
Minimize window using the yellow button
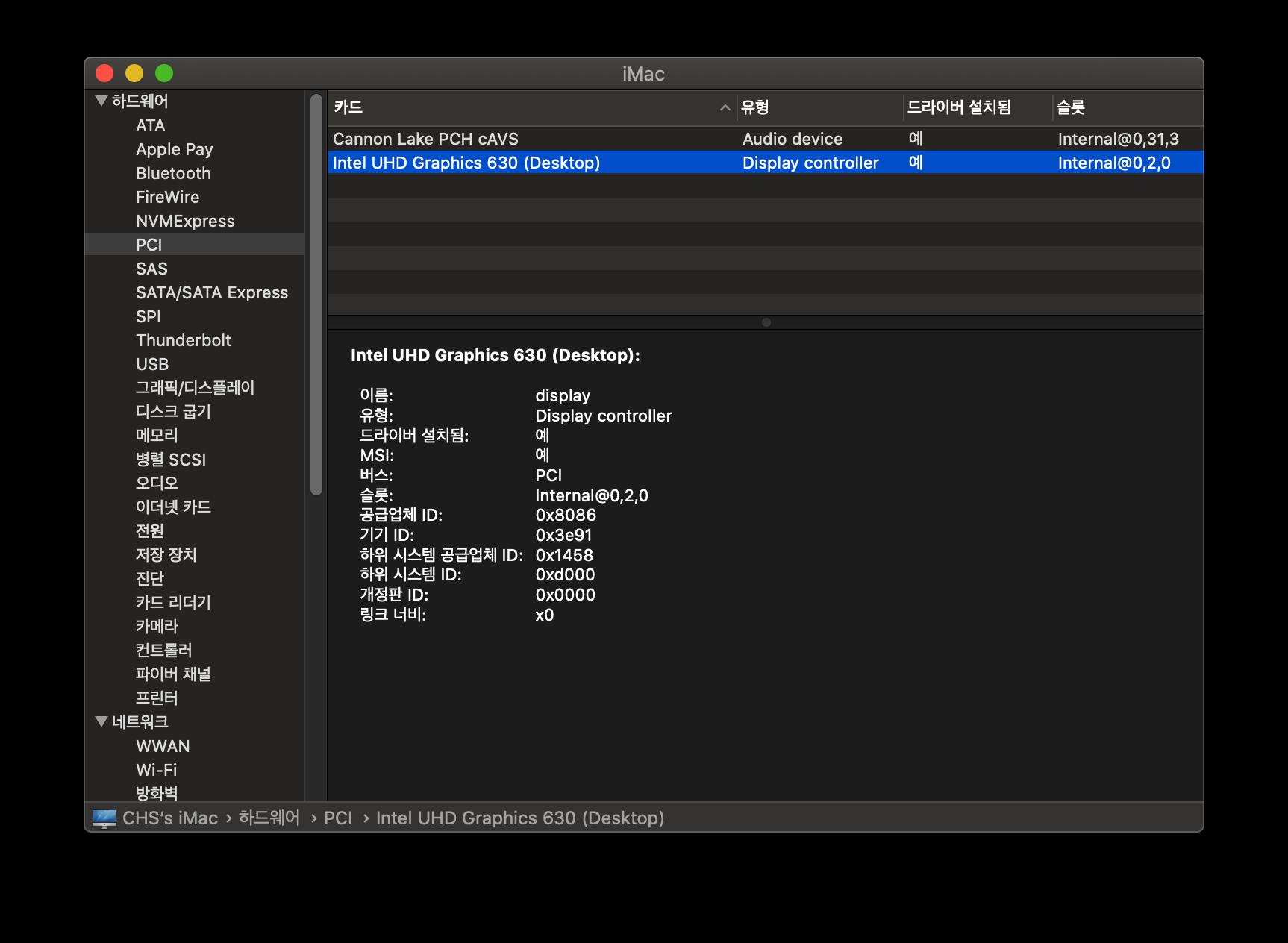tap(134, 73)
